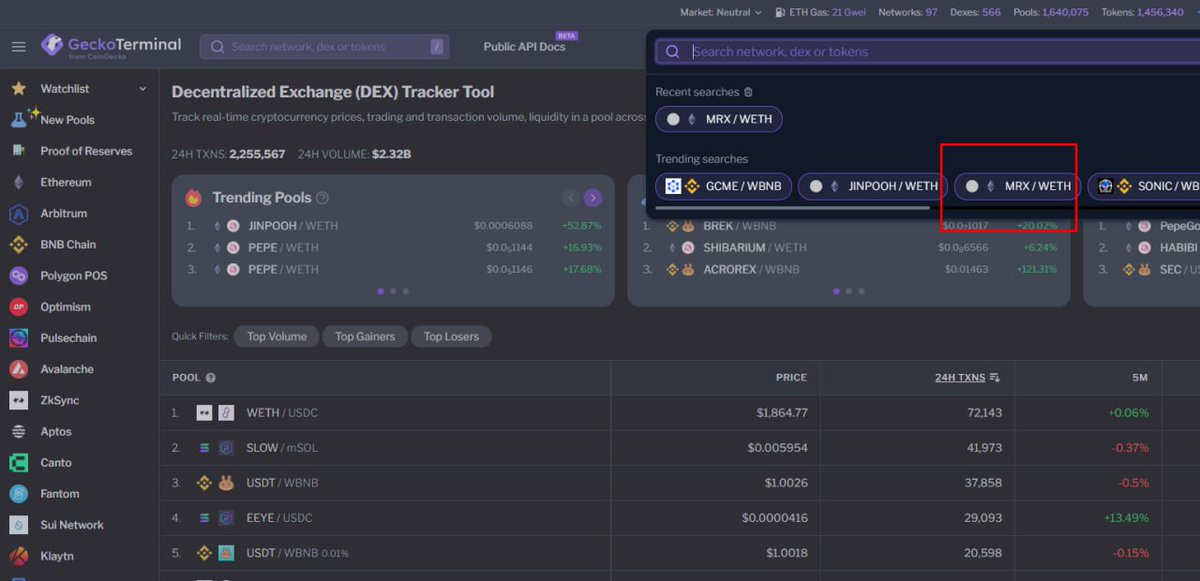Choose the Arbitrum network icon
This screenshot has height=581, width=1200.
(x=18, y=213)
